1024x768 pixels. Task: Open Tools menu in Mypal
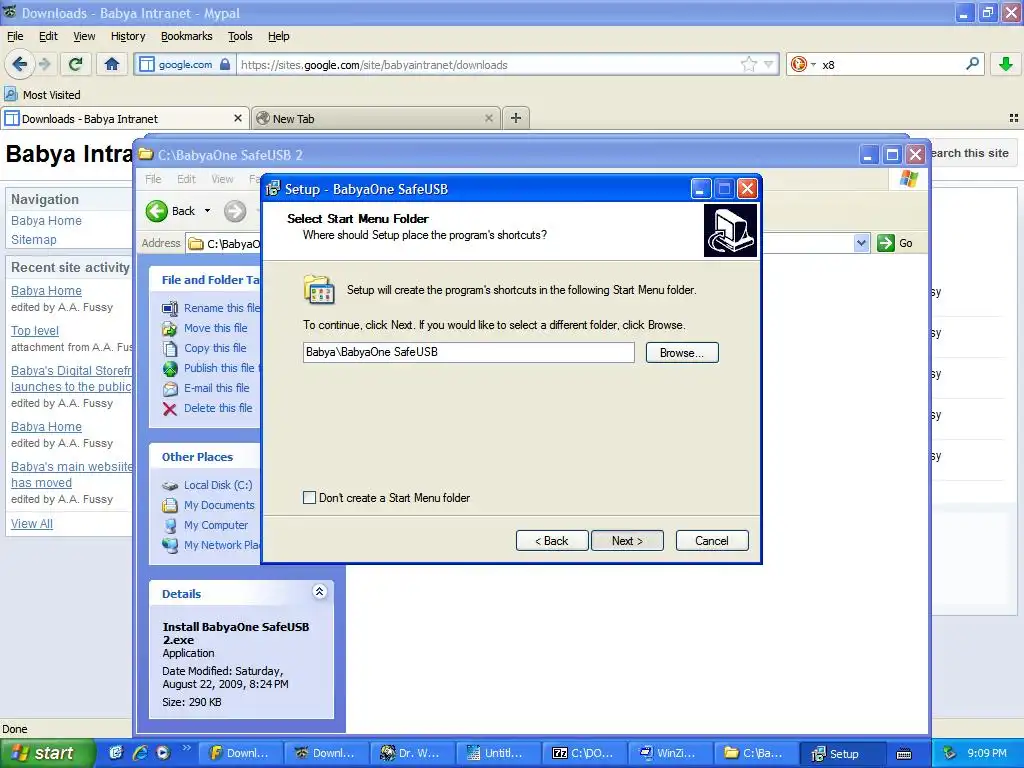240,36
